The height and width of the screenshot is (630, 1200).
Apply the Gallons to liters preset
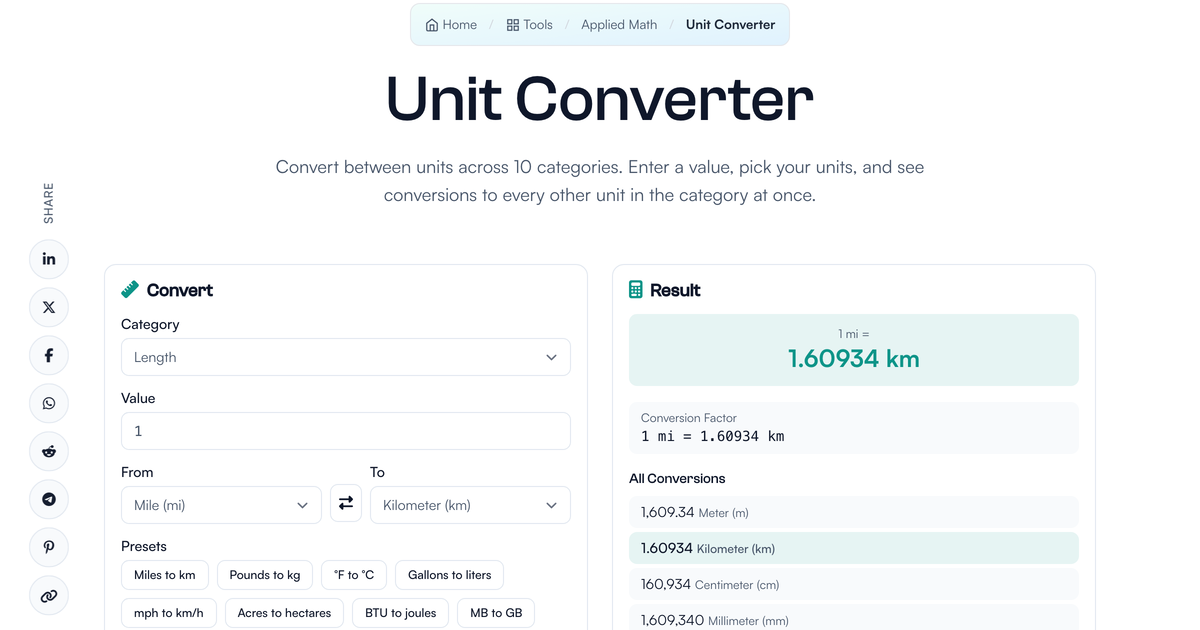click(x=450, y=575)
